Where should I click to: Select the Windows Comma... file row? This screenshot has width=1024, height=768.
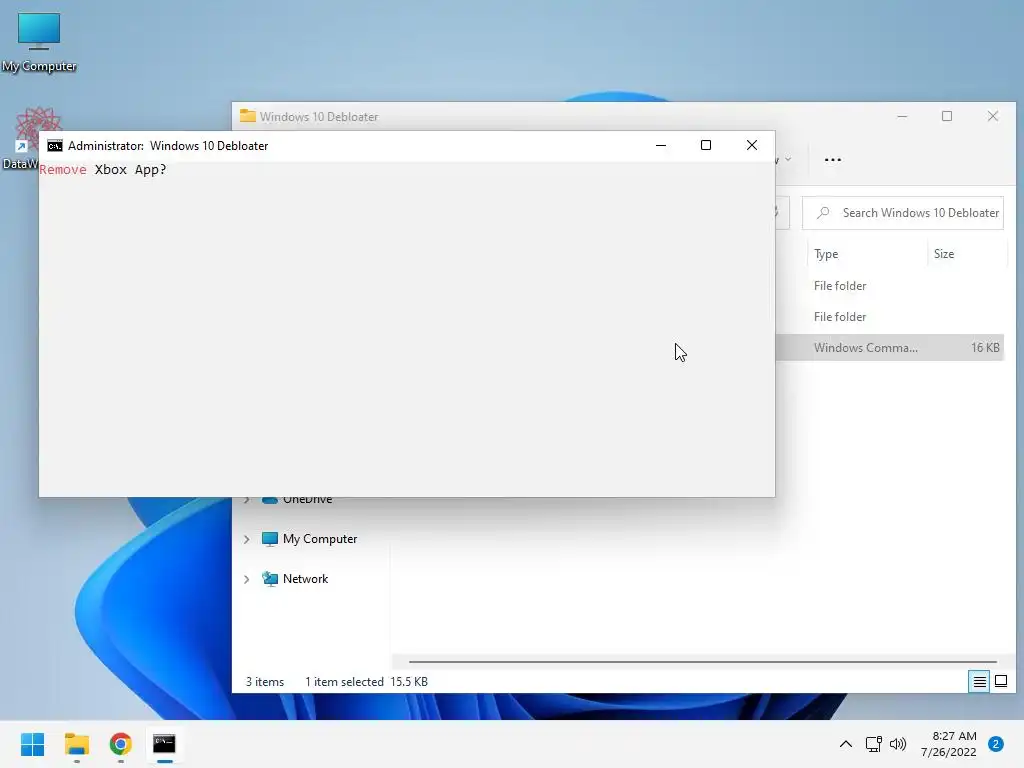pos(889,347)
